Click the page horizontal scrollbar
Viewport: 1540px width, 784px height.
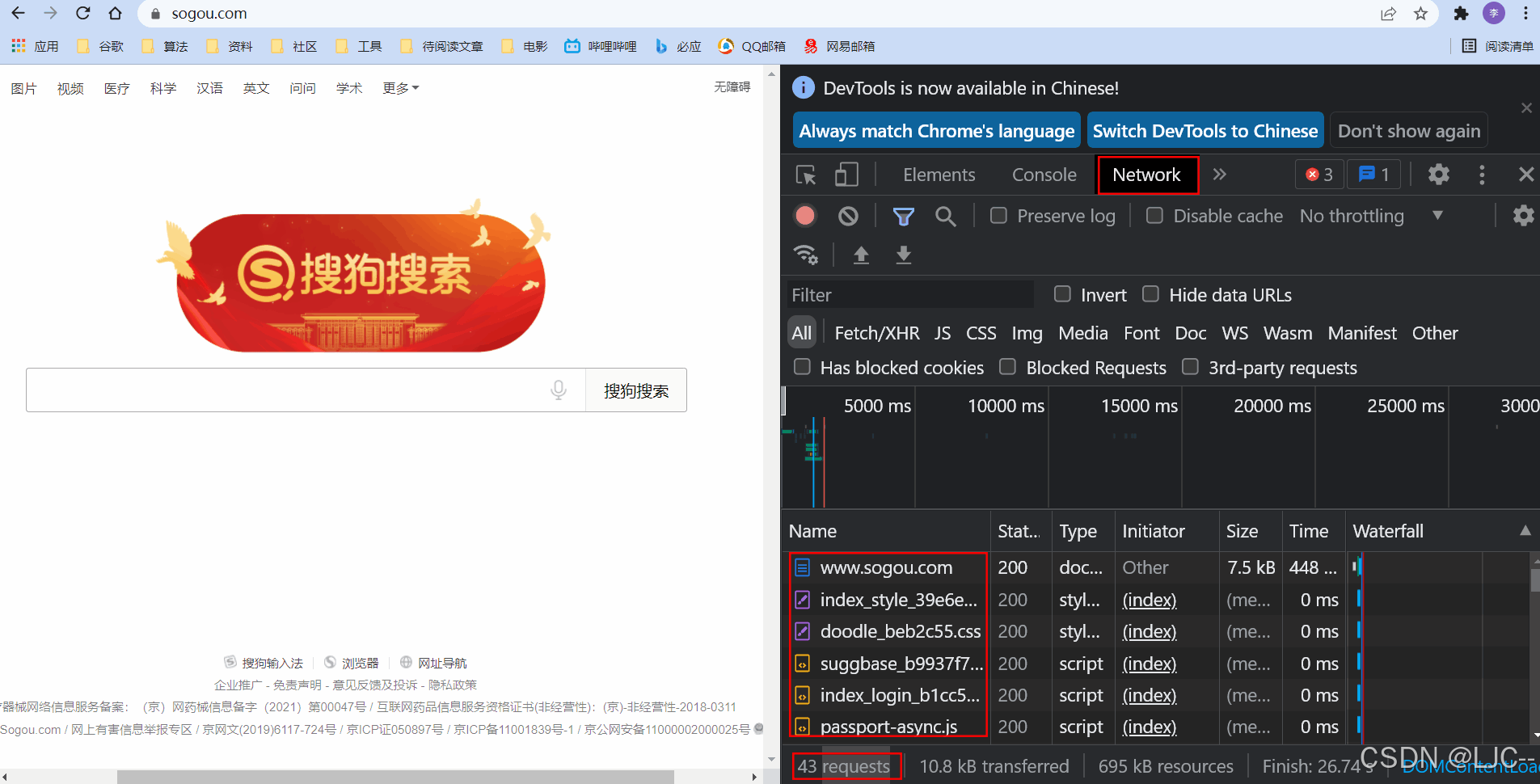pos(395,776)
